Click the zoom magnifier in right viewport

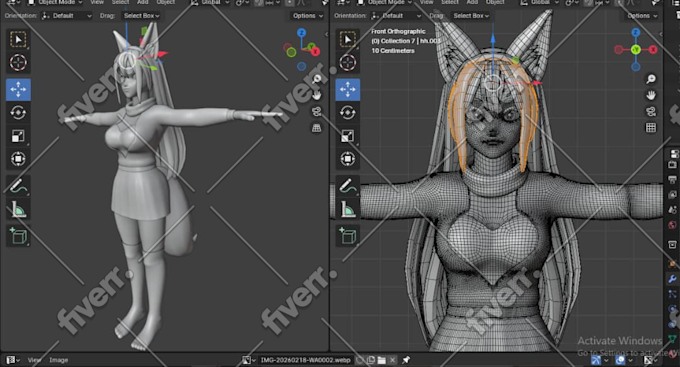(651, 79)
